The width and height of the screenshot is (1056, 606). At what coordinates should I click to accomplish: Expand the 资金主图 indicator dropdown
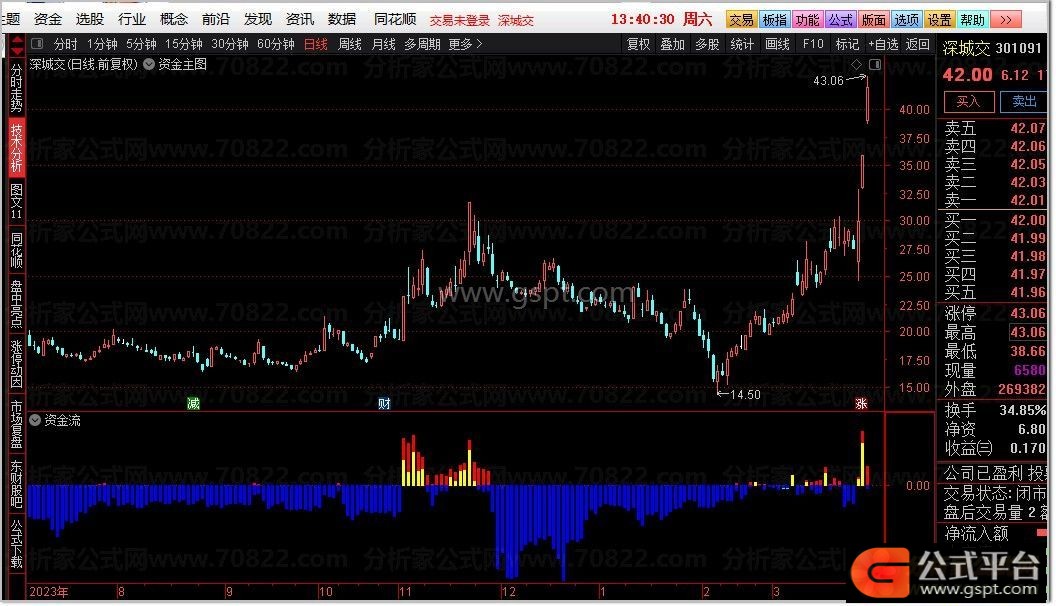coord(149,64)
